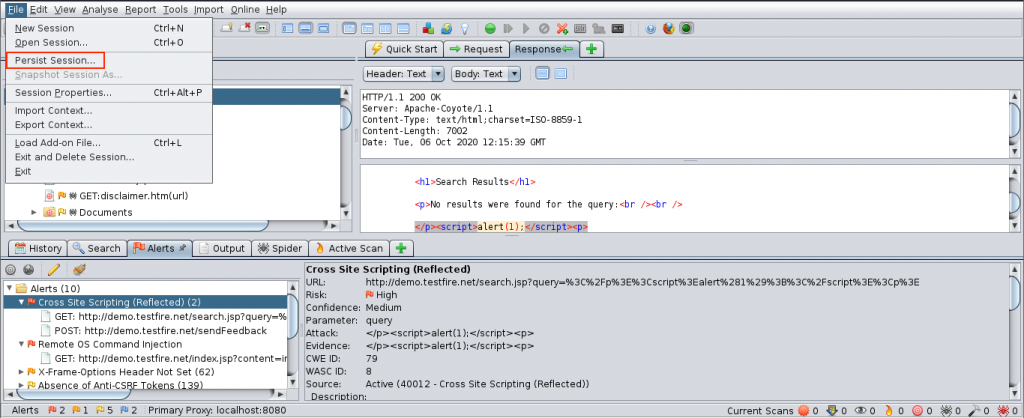Click the Manage Add-ons colored blocks icon
Viewport: 1024px width, 418px height.
click(428, 28)
